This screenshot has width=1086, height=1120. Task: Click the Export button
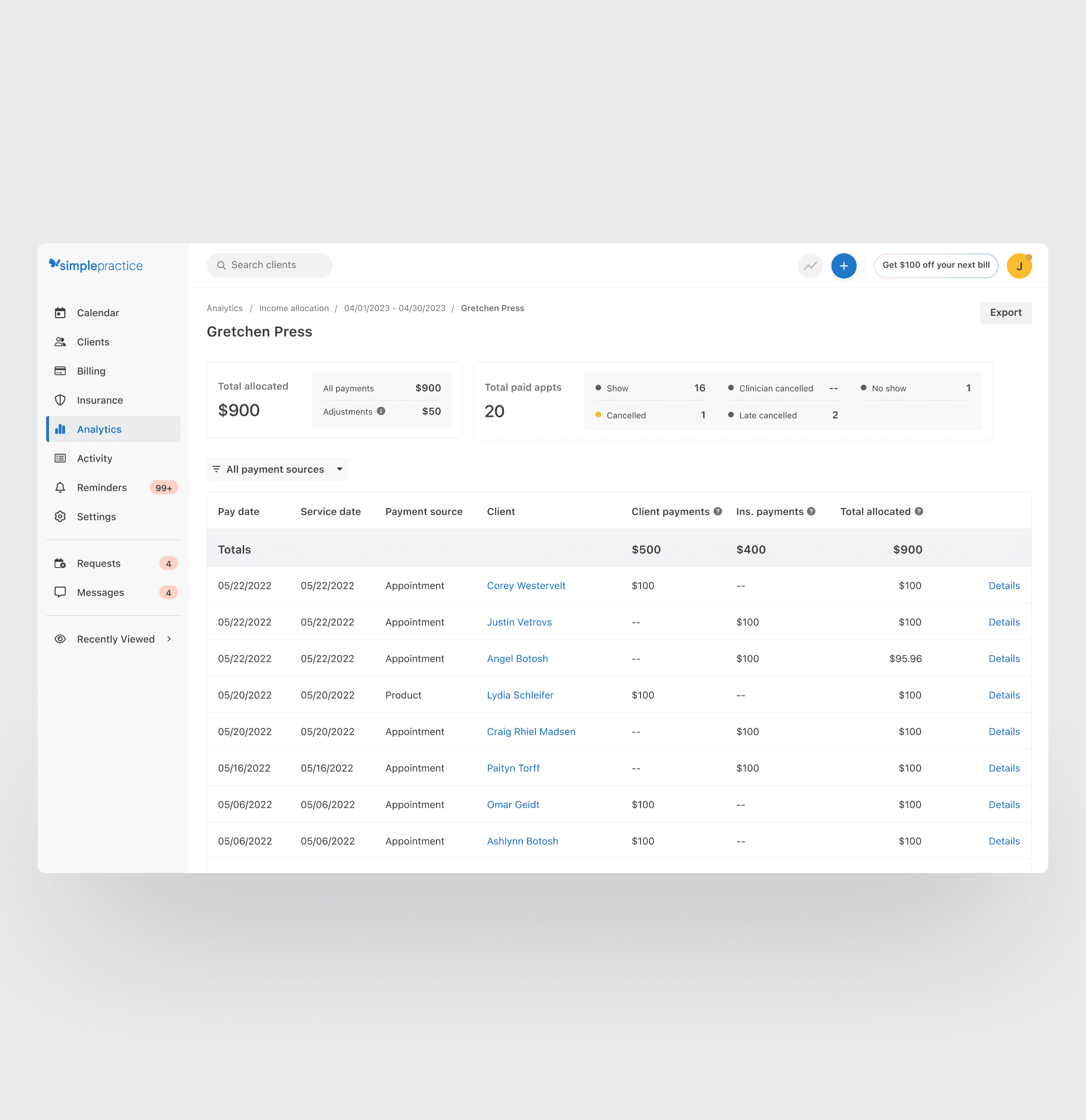click(1005, 313)
